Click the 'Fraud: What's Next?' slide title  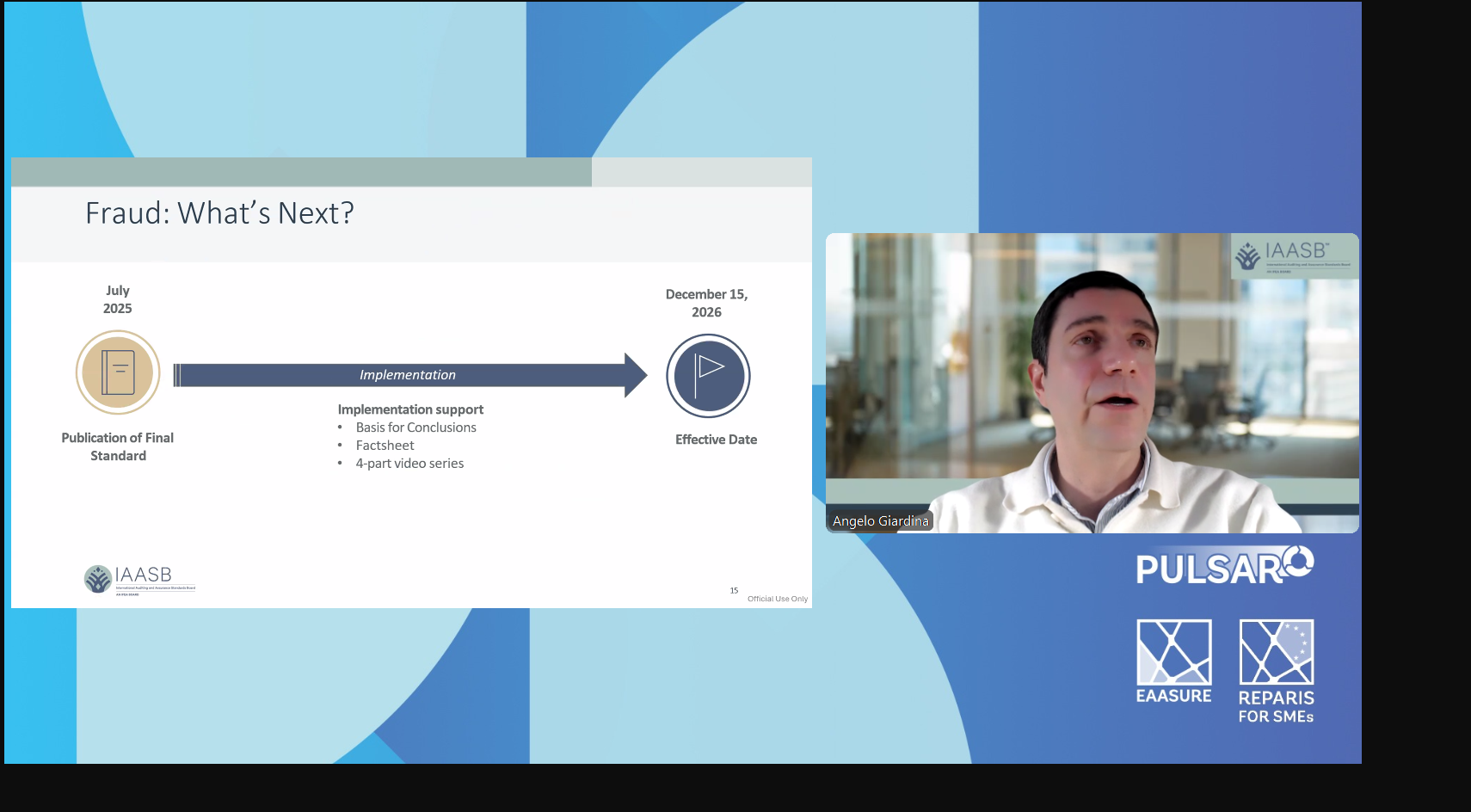pos(219,213)
